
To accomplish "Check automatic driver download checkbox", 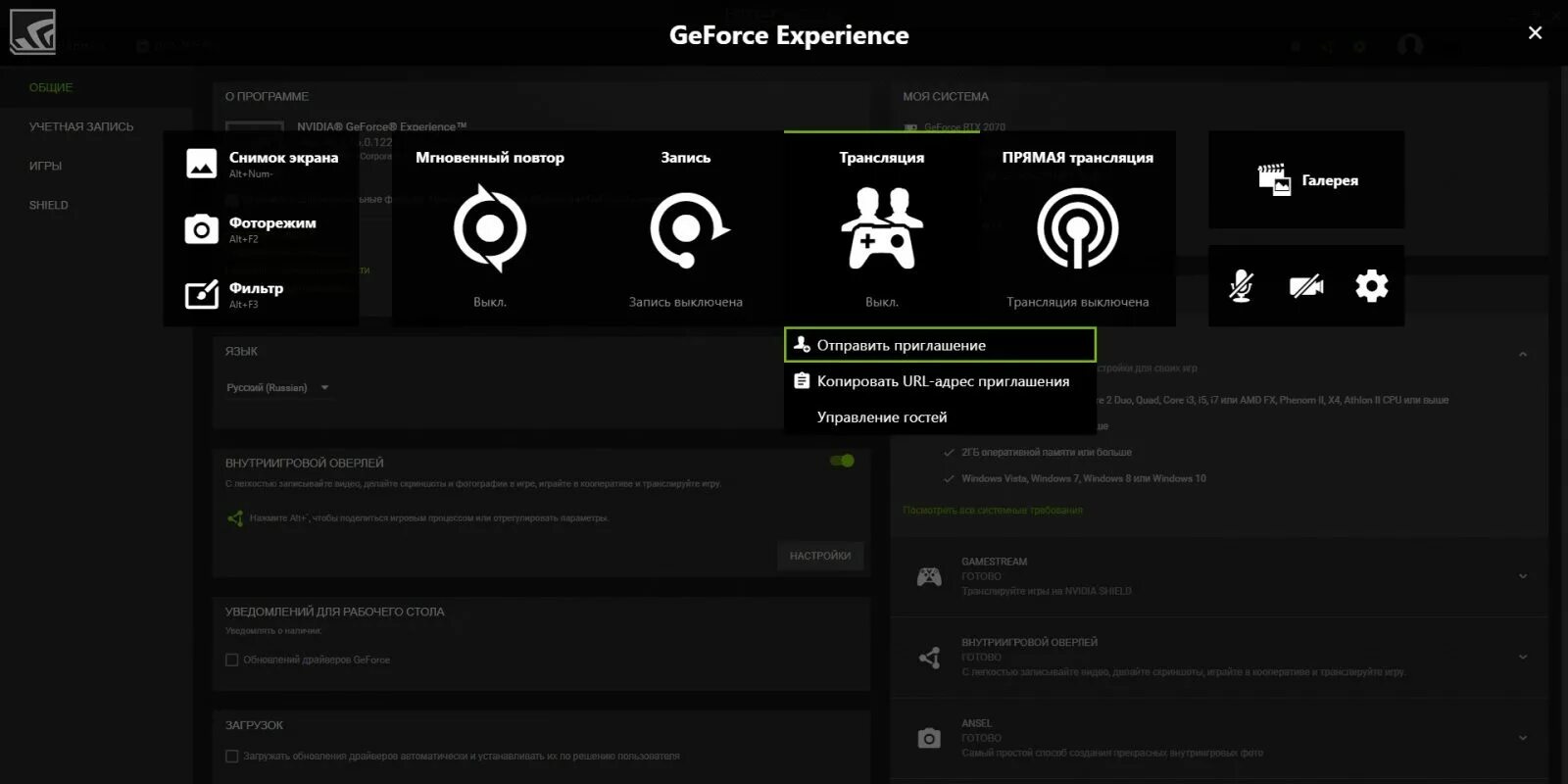I will click(x=232, y=756).
